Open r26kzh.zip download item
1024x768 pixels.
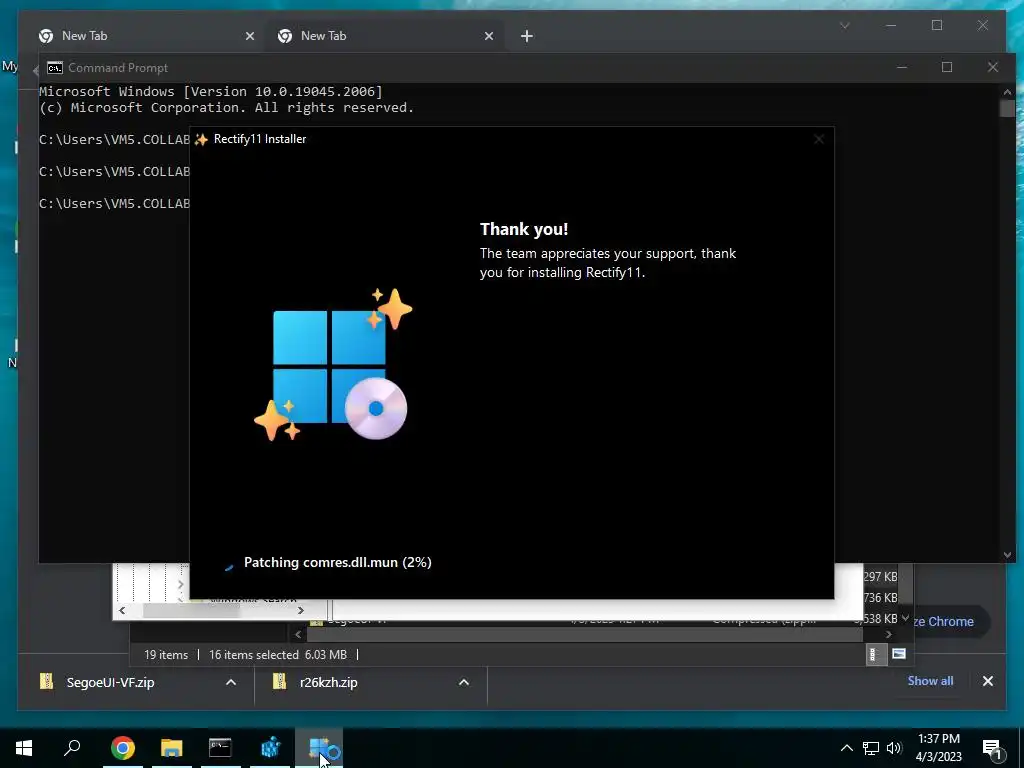coord(328,682)
